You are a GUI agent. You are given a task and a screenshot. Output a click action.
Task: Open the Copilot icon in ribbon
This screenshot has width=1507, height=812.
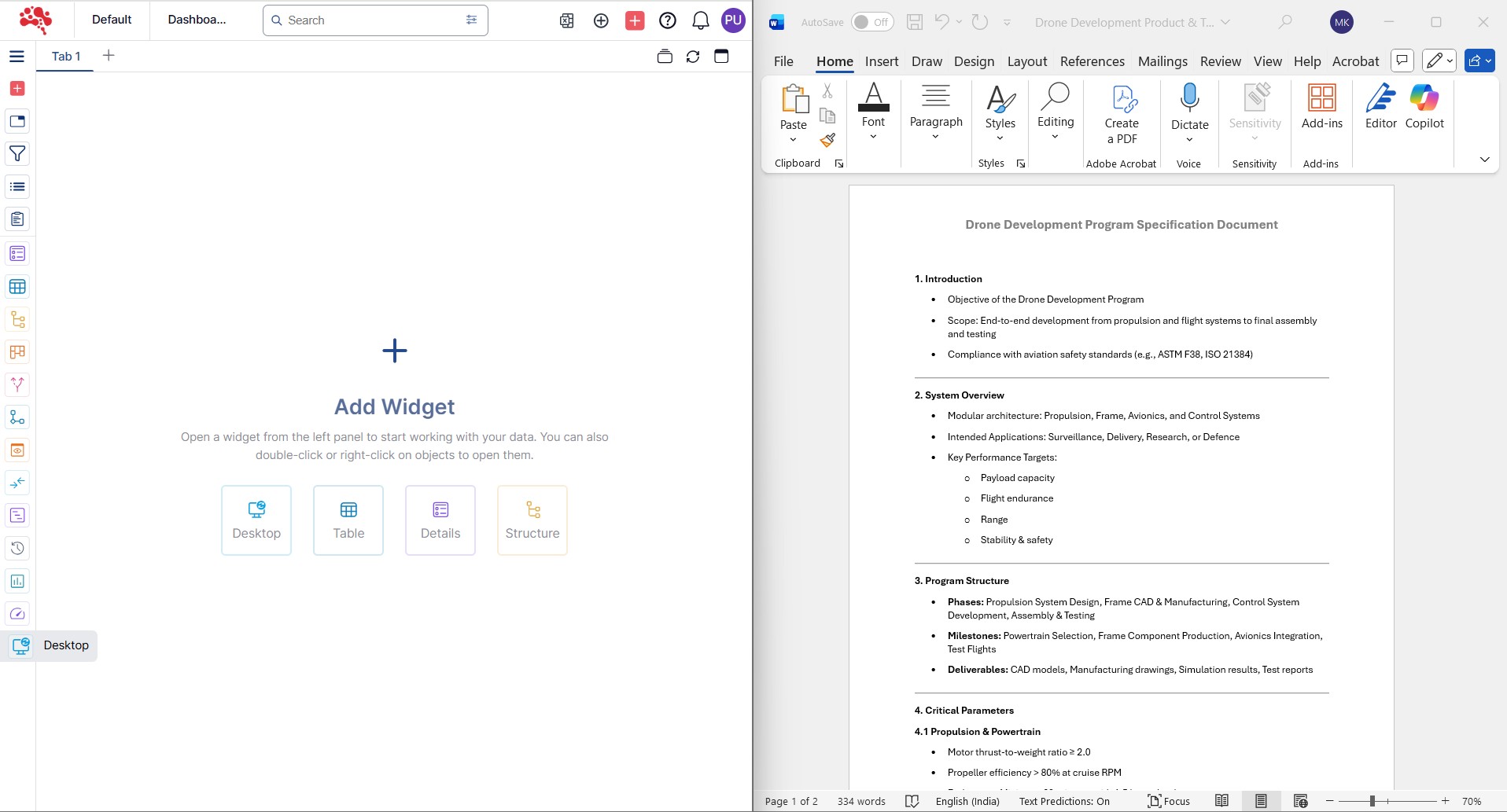[x=1424, y=106]
